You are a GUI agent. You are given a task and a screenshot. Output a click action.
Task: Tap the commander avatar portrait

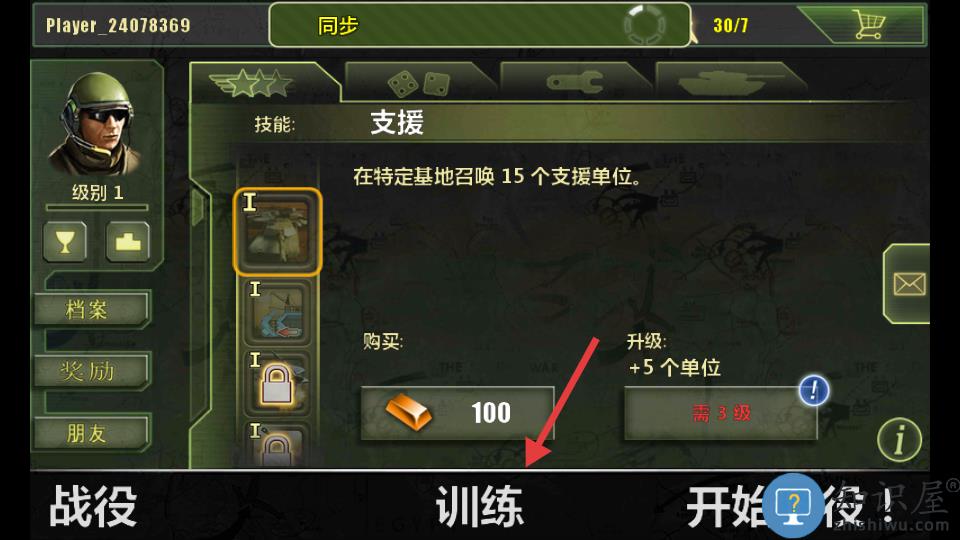[x=96, y=123]
